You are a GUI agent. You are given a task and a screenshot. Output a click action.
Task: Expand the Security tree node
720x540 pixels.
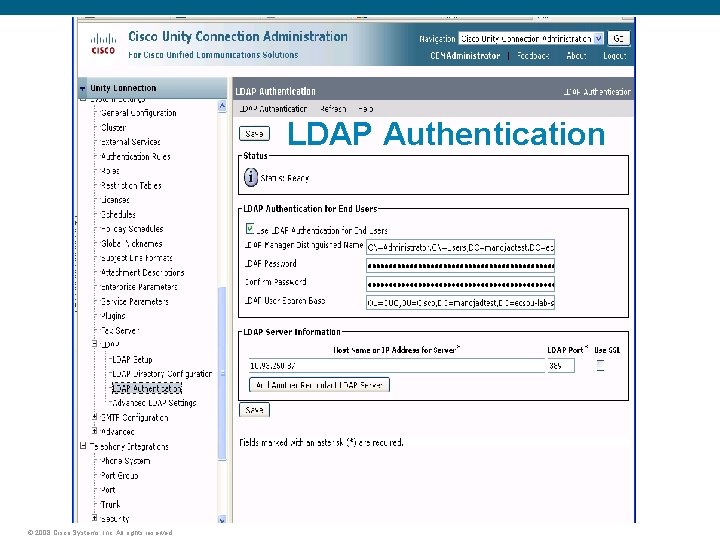point(94,518)
